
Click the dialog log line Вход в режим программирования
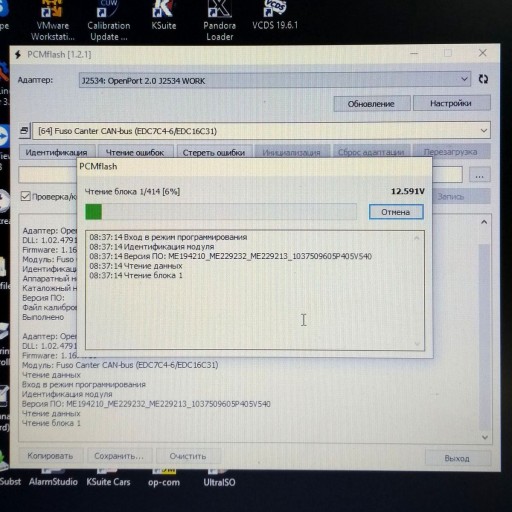(x=168, y=237)
